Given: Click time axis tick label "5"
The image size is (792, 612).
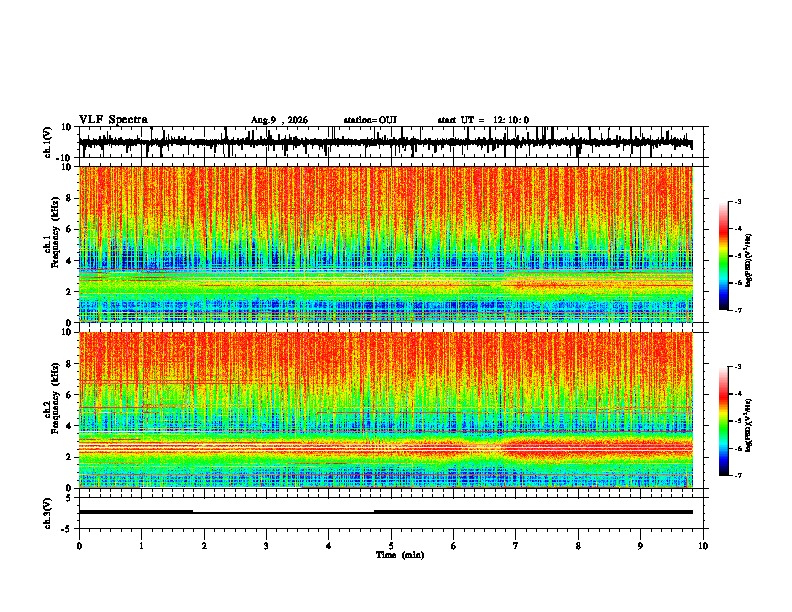Looking at the screenshot, I should tap(391, 546).
